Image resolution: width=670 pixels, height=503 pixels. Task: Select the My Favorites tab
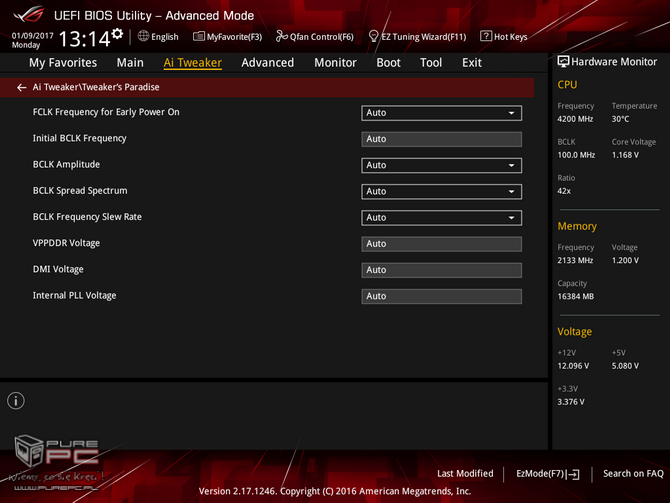63,63
